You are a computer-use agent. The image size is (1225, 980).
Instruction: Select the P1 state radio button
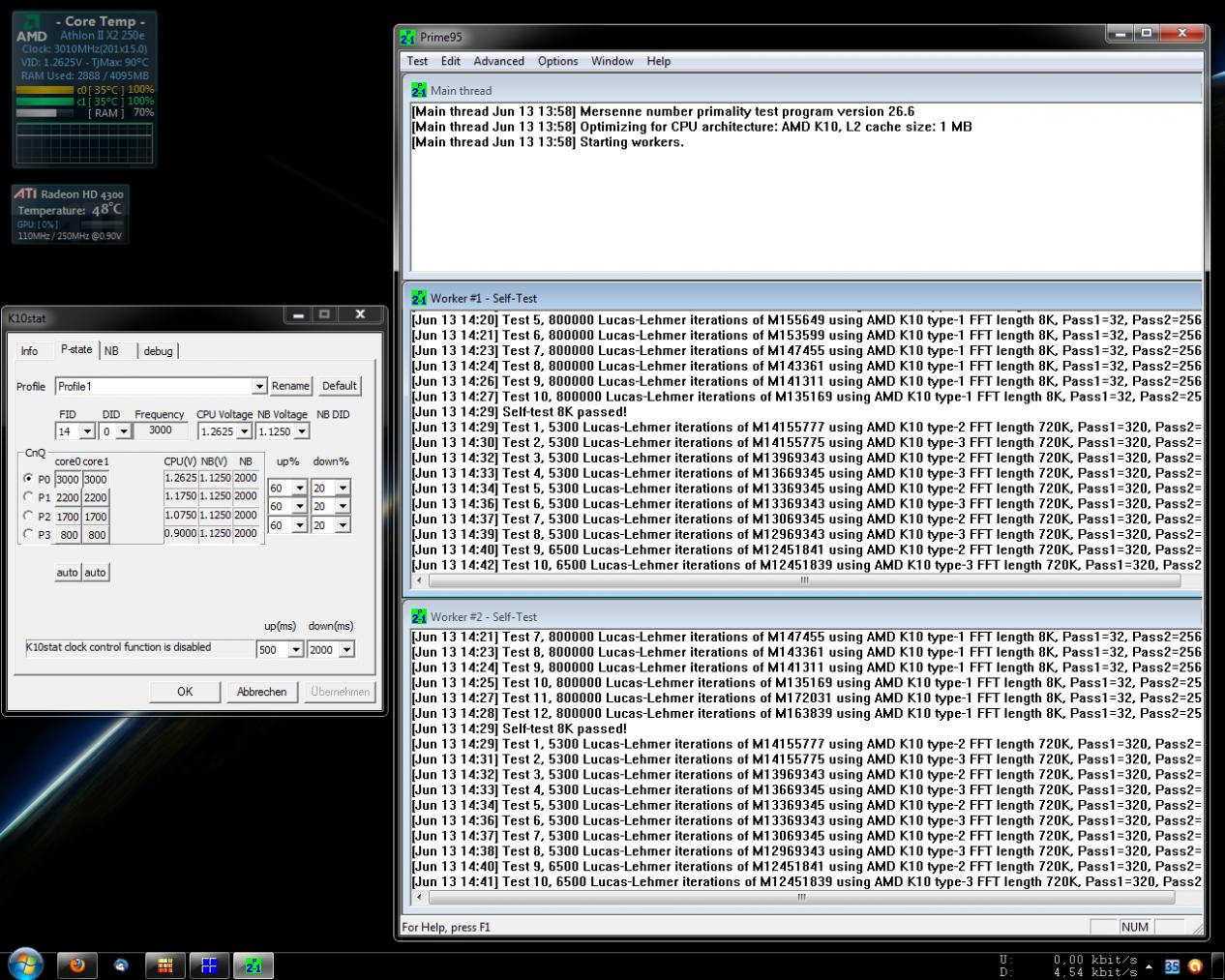pos(29,496)
